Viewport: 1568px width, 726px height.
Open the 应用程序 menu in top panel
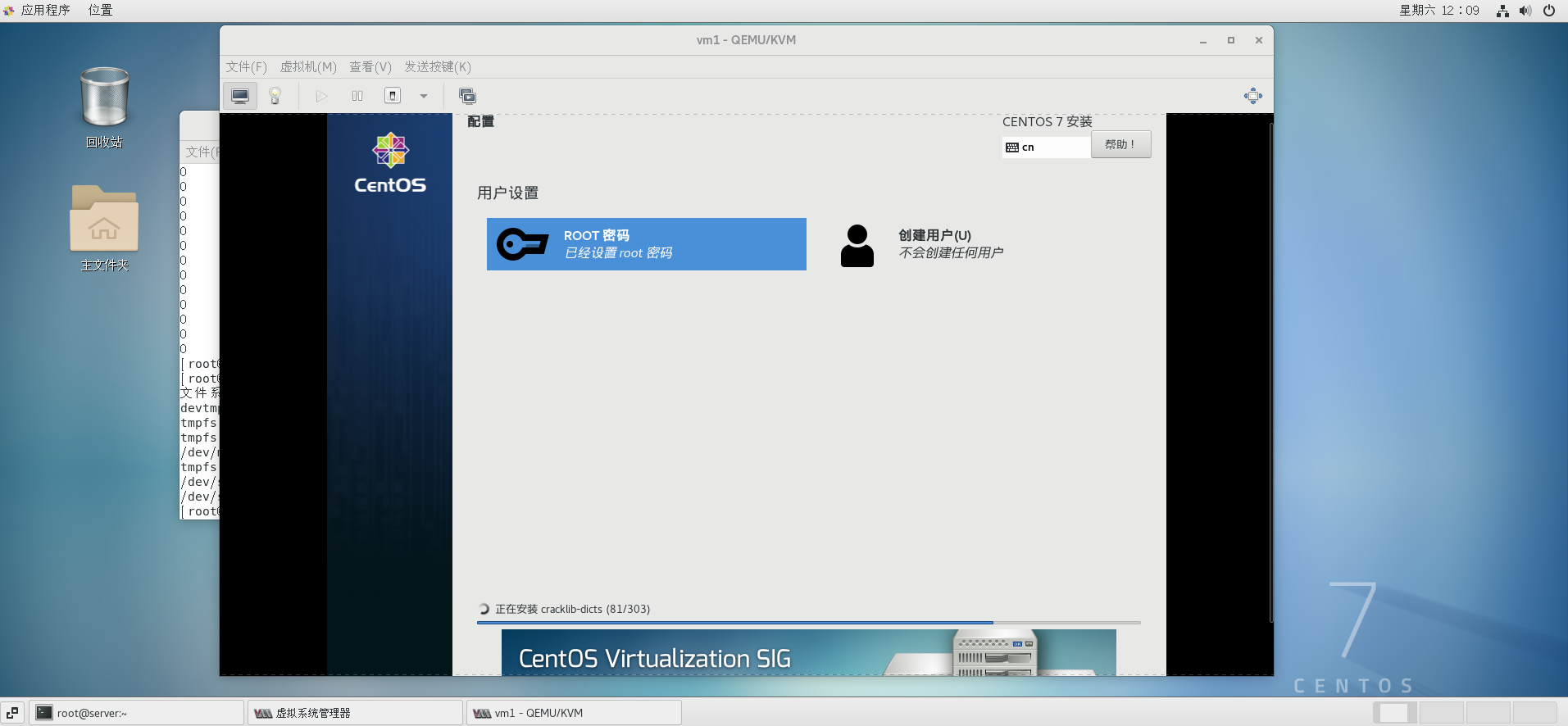38,10
